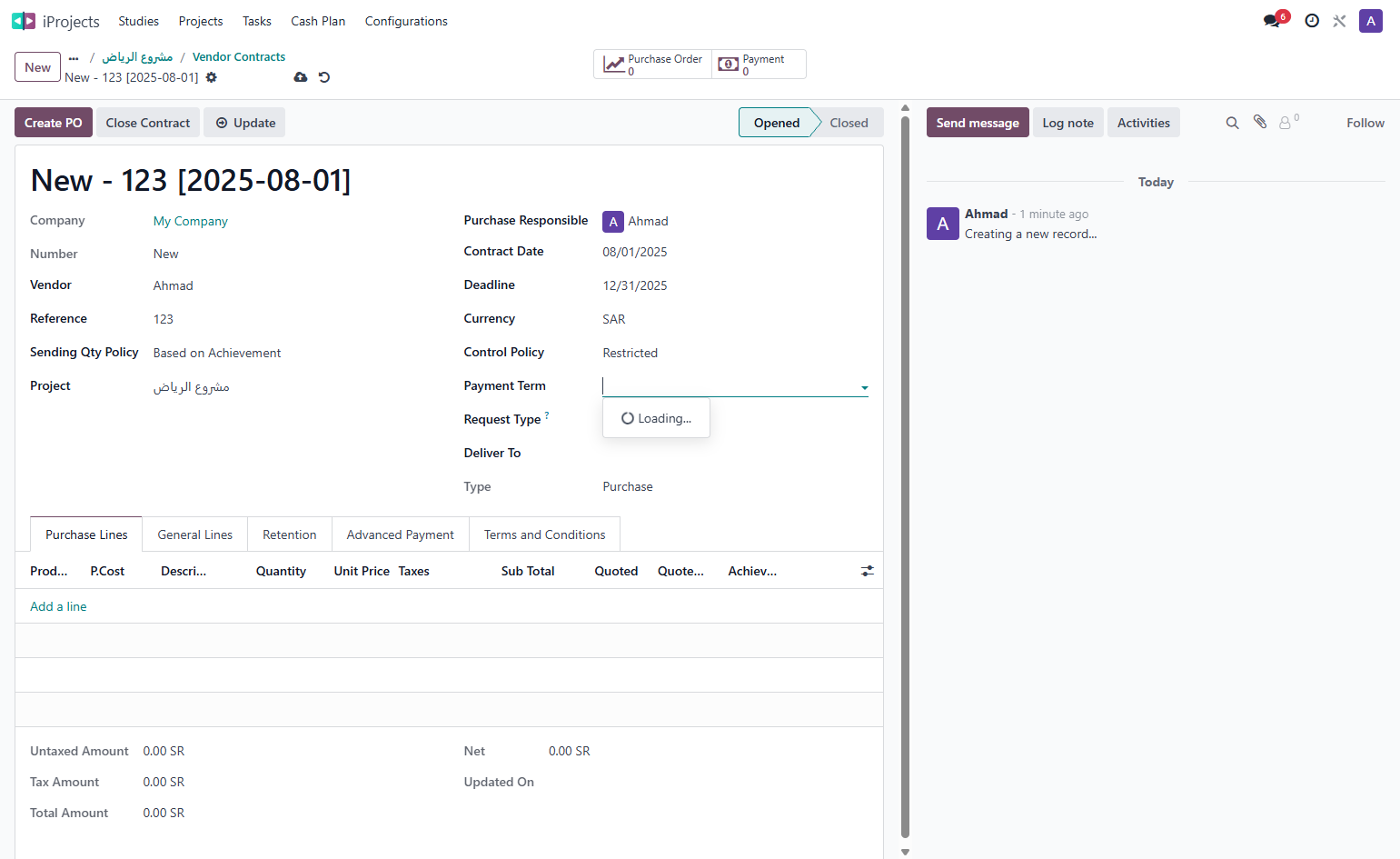Click Add a line link

58,606
